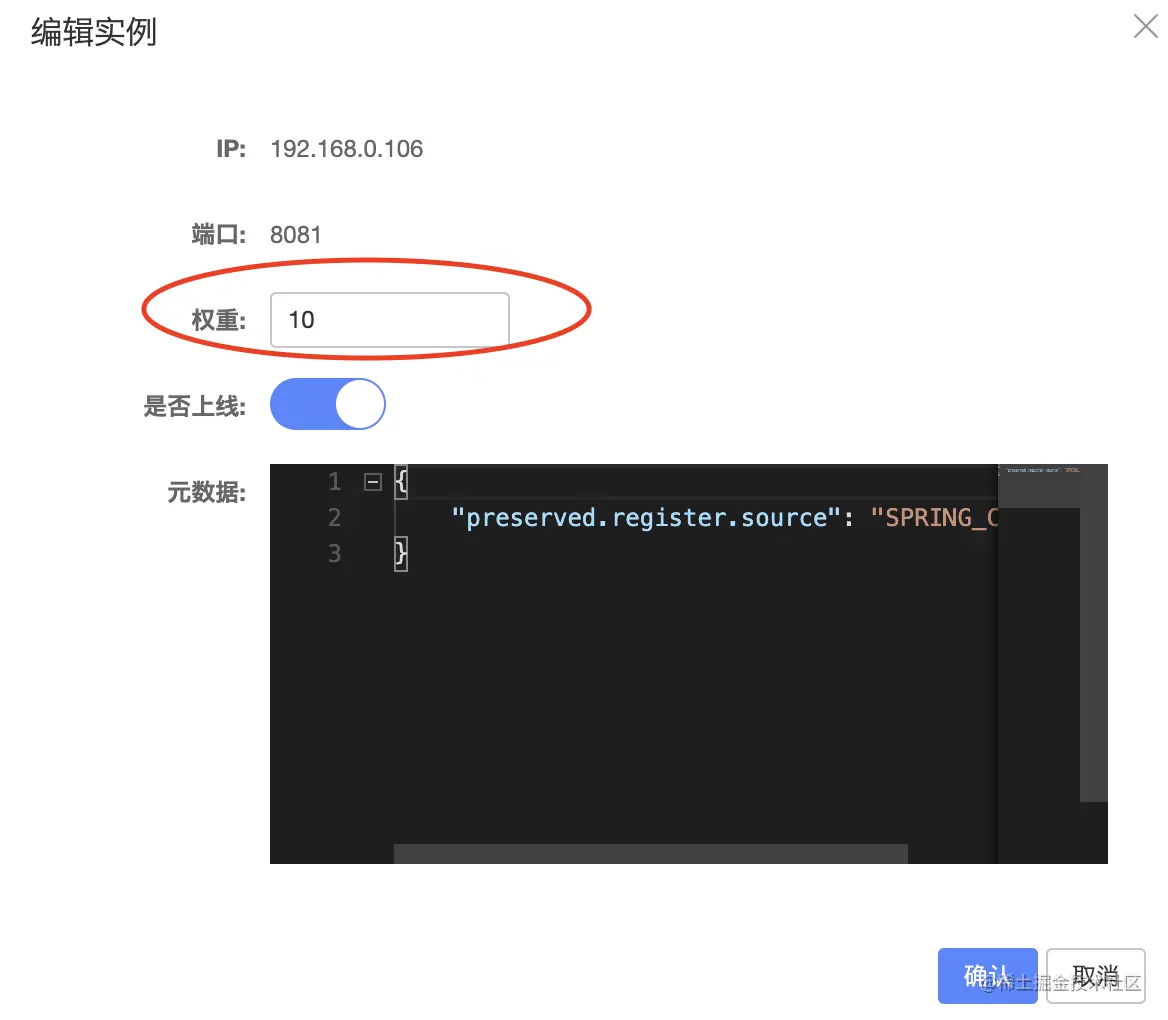Select the IP address 192.168.0.106
The image size is (1168, 1020).
click(346, 149)
